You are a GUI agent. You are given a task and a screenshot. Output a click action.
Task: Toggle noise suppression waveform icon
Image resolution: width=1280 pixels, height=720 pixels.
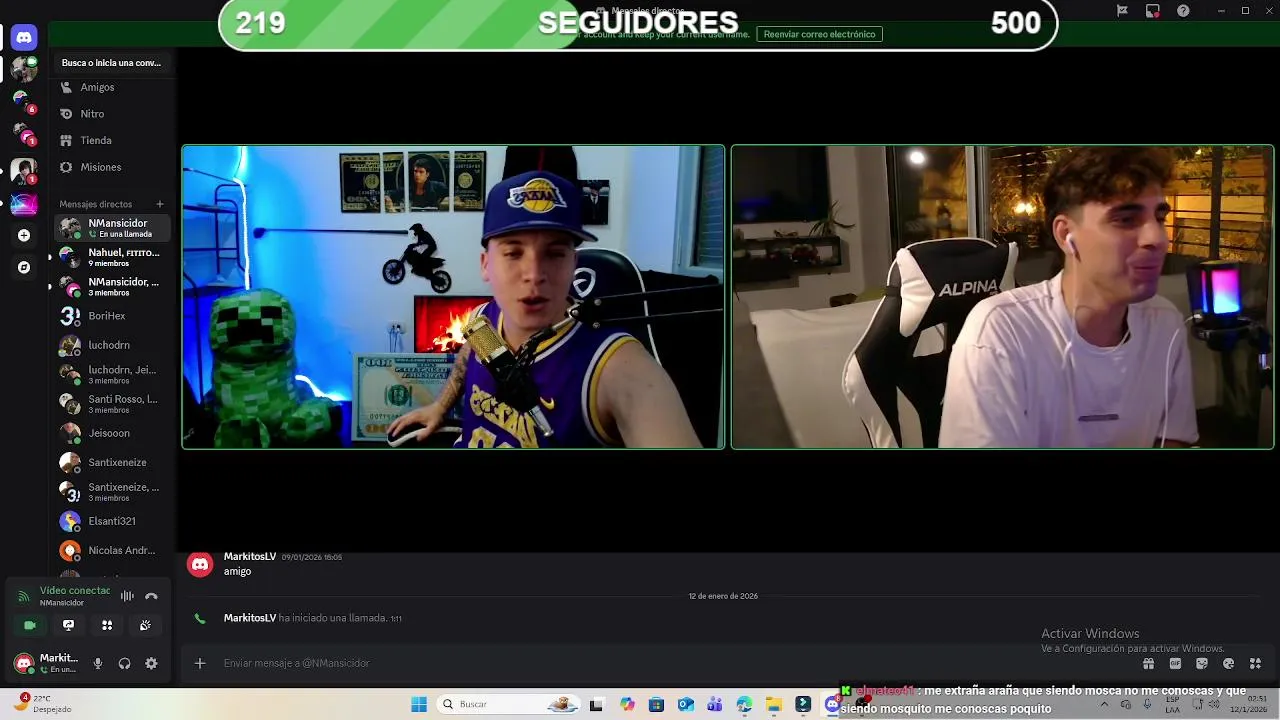127,596
